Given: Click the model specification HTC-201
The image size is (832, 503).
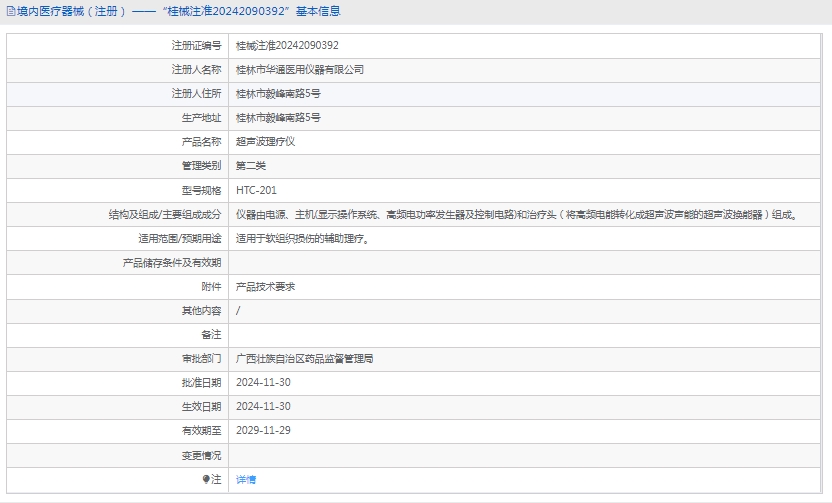Looking at the screenshot, I should point(256,190).
